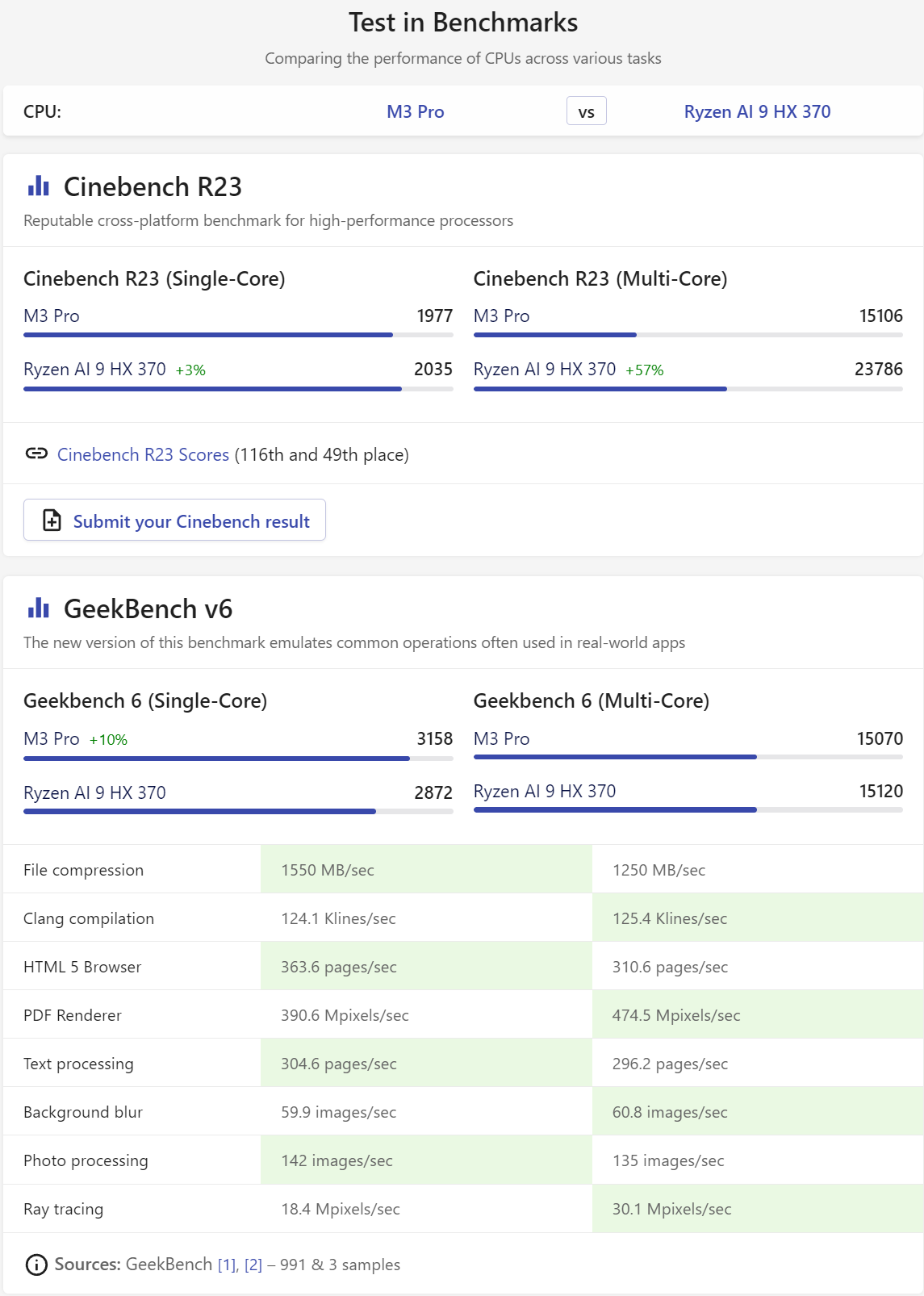
Task: Click M3 Pro under Cinebench R23 Single-Core
Action: pyautogui.click(x=52, y=316)
